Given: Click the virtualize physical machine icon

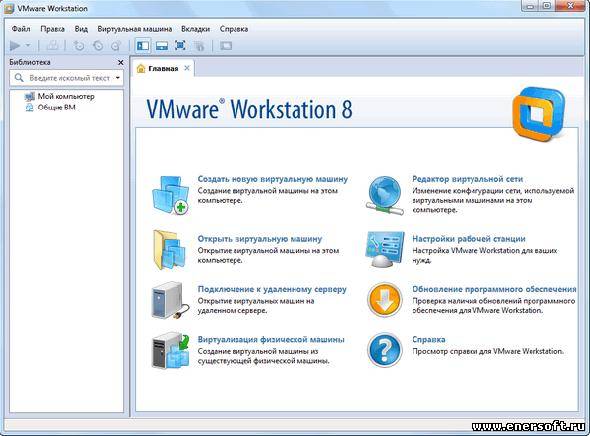Looking at the screenshot, I should tap(170, 350).
